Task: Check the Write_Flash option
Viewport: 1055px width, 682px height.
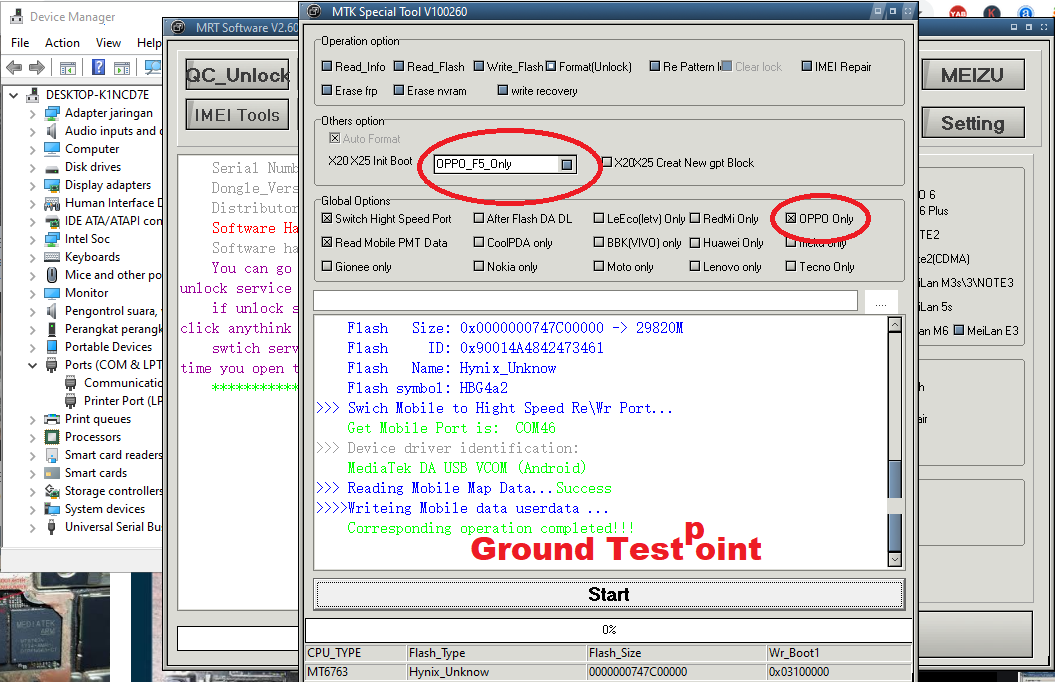Action: (x=479, y=66)
